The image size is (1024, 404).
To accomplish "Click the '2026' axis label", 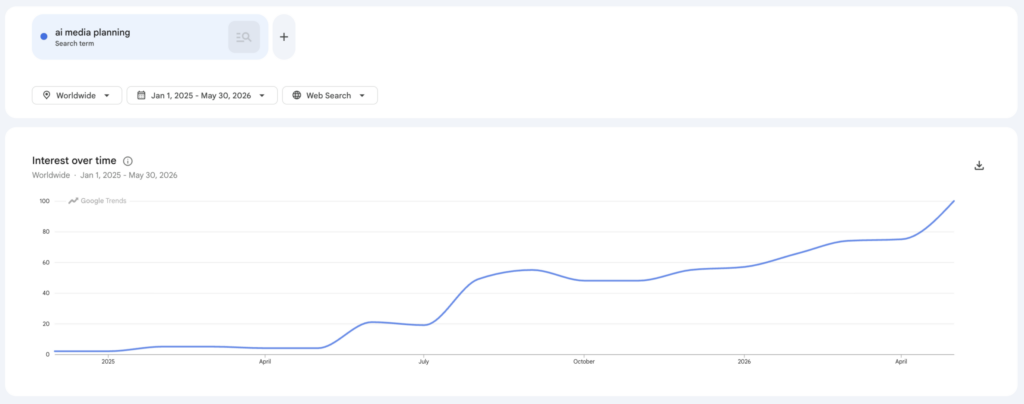I will coord(744,361).
